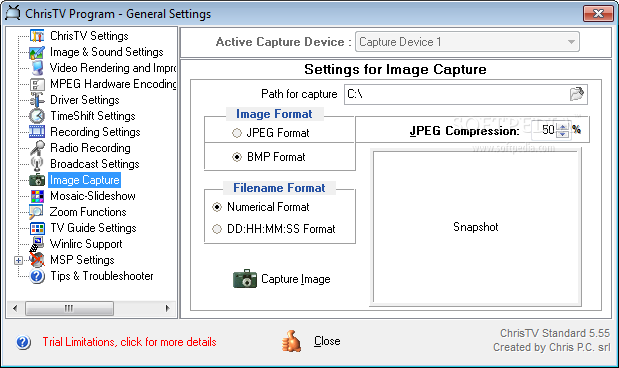
Task: Select MSP Settings label
Action: click(82, 260)
